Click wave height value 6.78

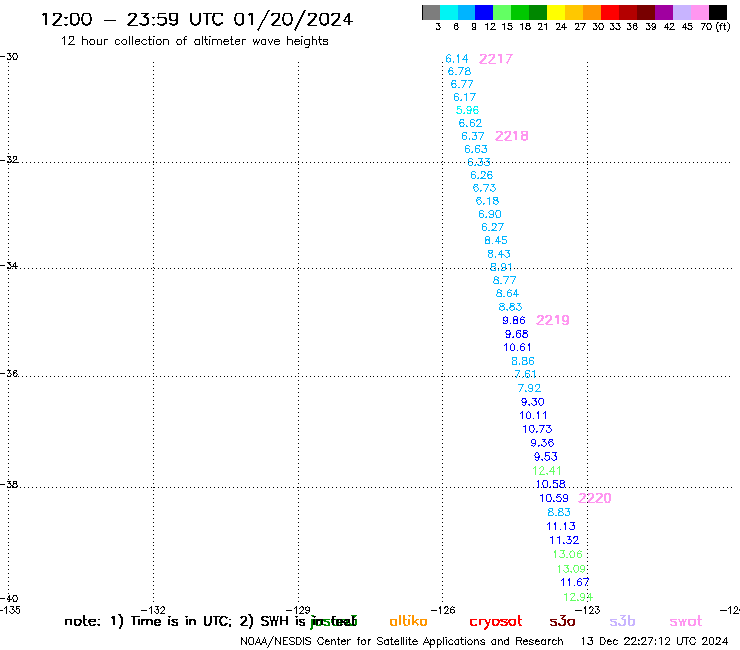point(459,71)
